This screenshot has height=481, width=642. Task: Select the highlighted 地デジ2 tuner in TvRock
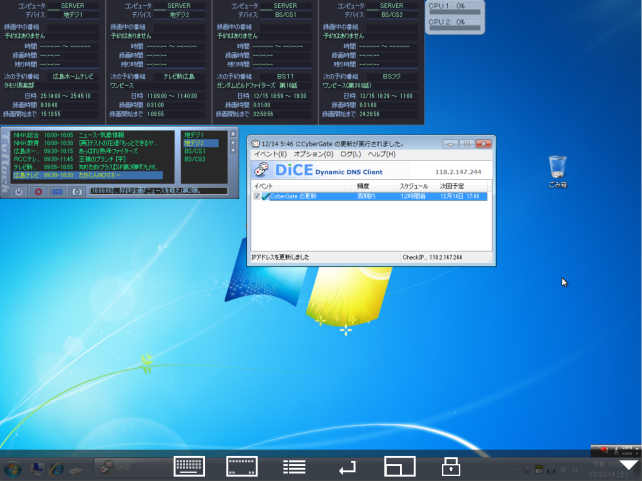point(201,143)
